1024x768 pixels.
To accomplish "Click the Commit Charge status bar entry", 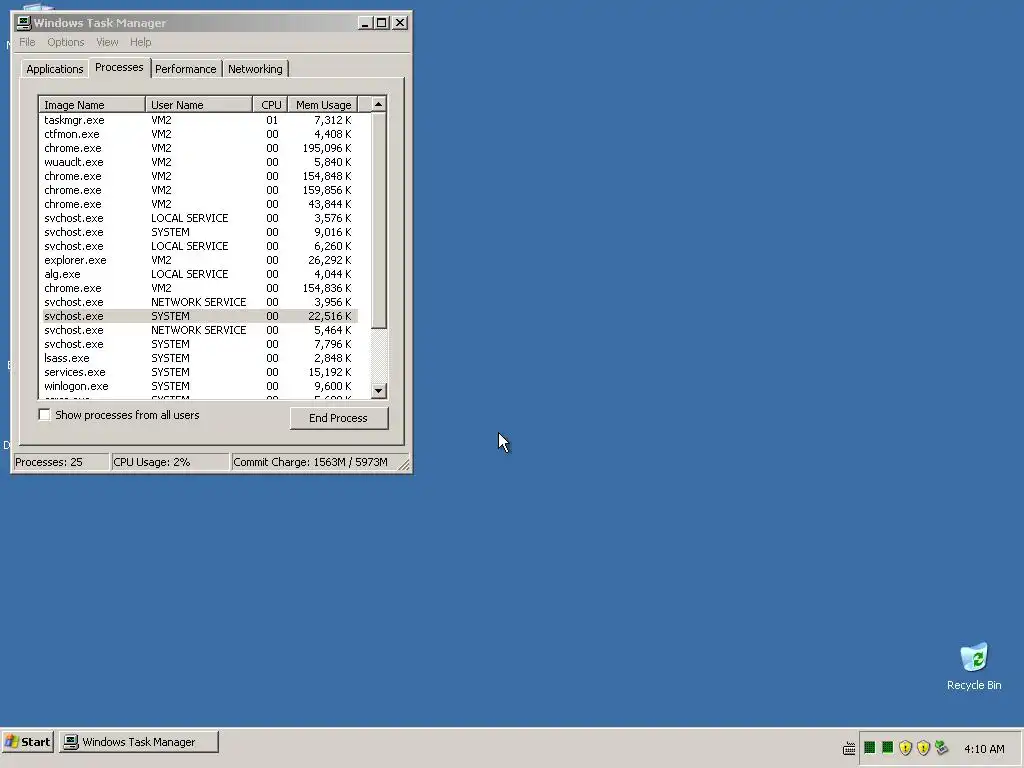I will (313, 462).
